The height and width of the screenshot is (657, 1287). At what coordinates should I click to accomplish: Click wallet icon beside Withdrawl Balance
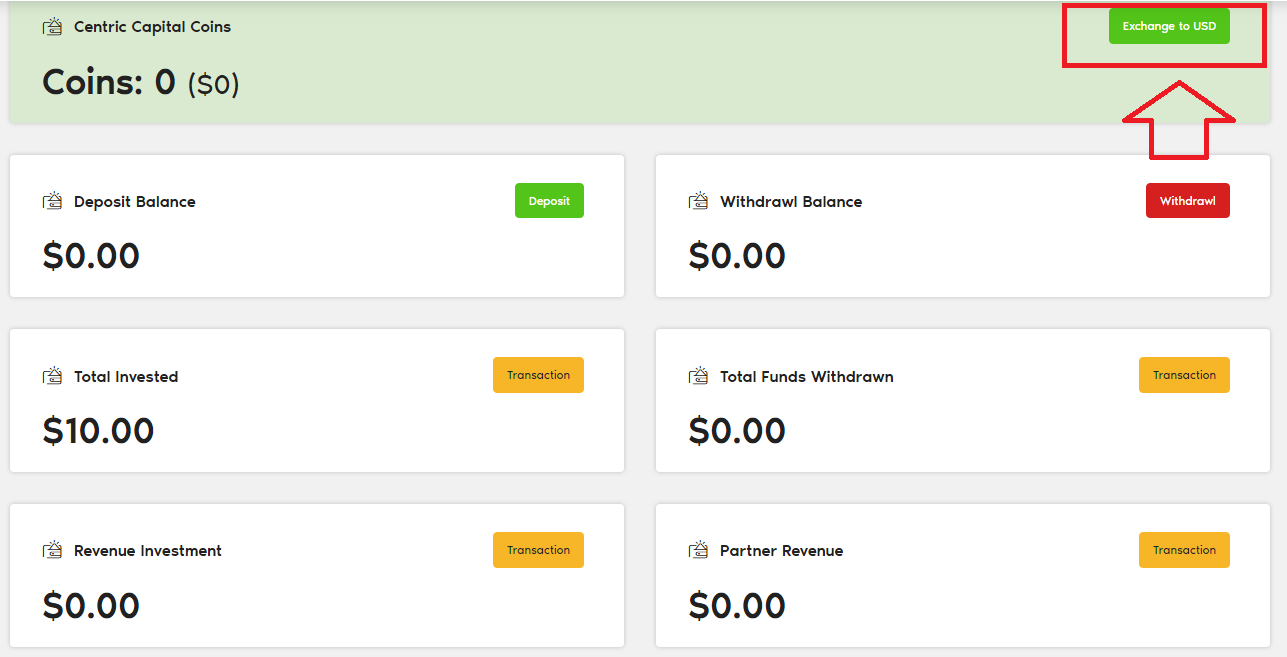[x=698, y=202]
